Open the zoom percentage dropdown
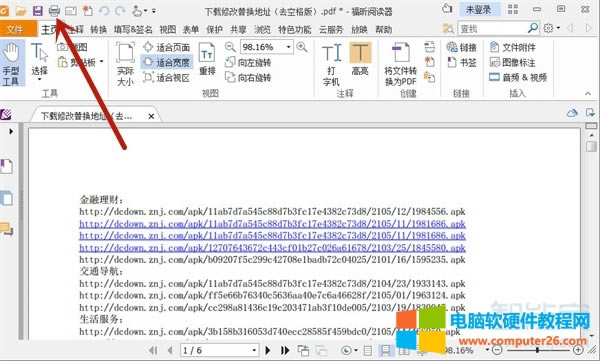Viewport: 600px width, 361px height. 289,47
